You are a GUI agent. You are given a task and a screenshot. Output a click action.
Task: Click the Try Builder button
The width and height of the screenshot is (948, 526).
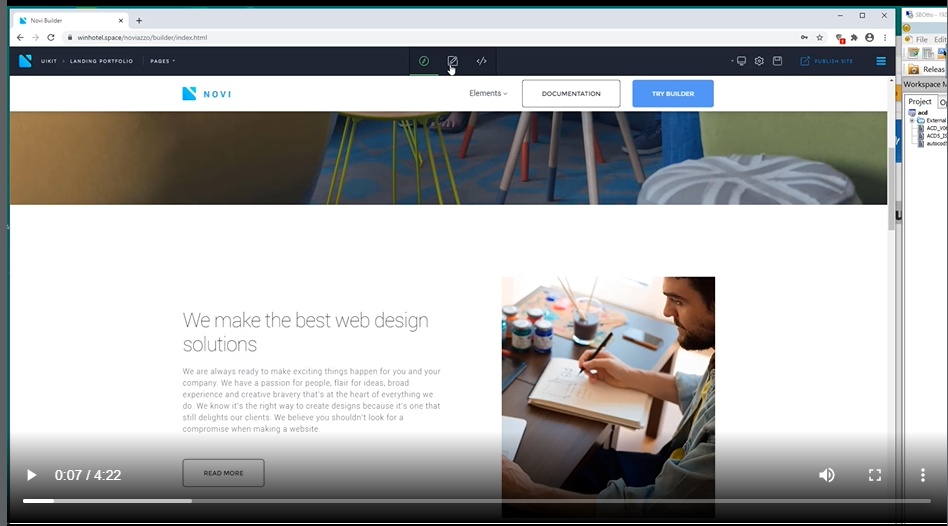[x=673, y=94]
